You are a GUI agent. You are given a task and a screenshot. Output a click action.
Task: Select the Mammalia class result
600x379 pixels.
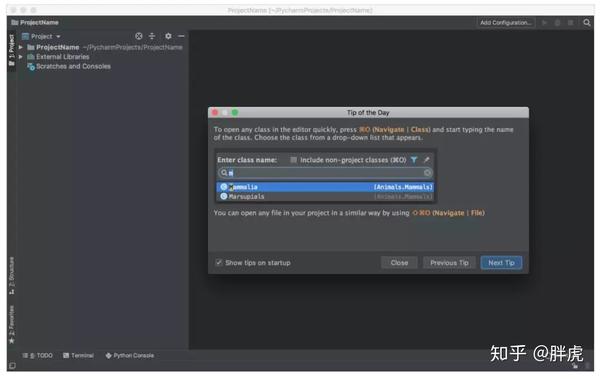[x=325, y=187]
